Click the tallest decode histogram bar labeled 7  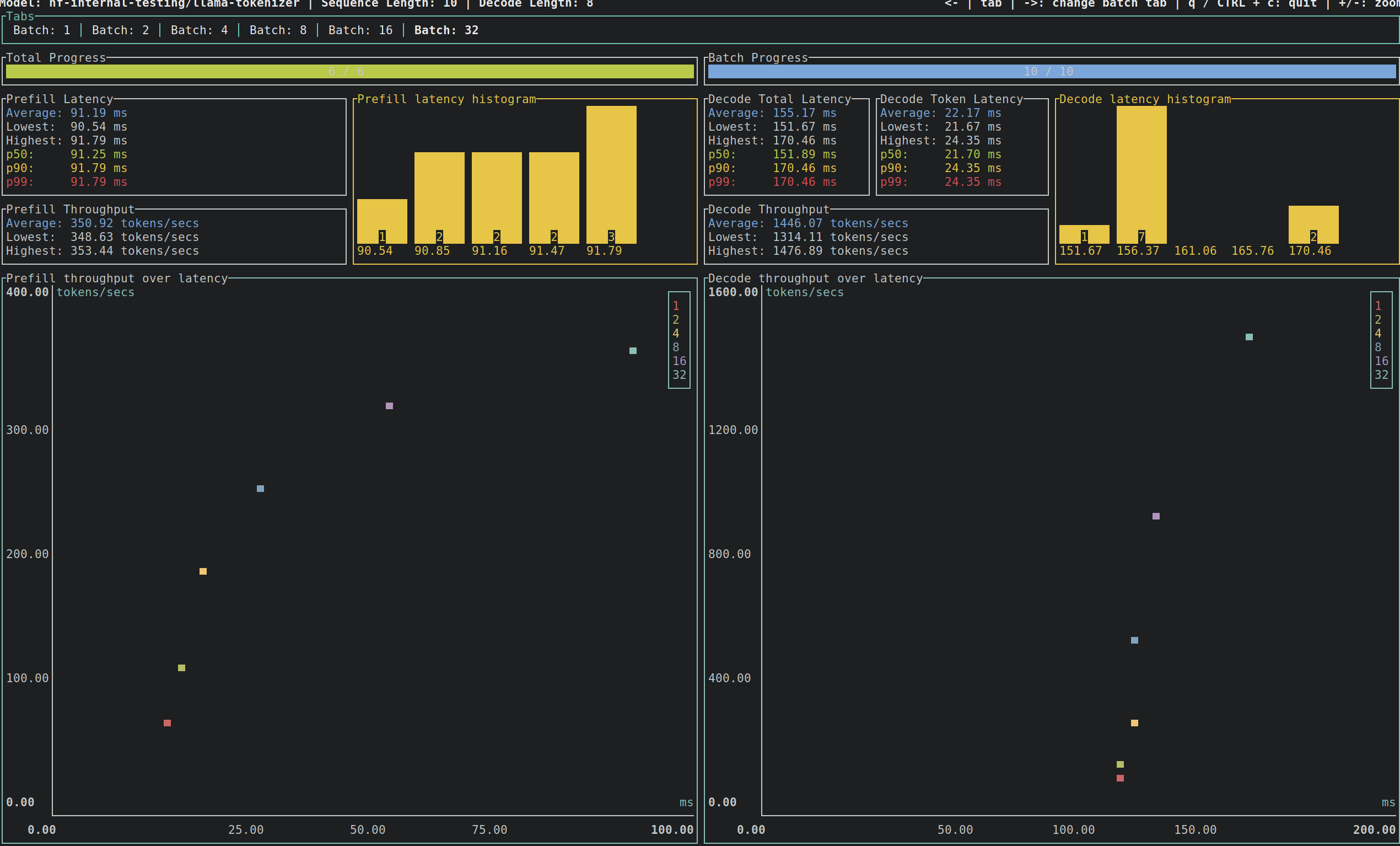point(1141,174)
